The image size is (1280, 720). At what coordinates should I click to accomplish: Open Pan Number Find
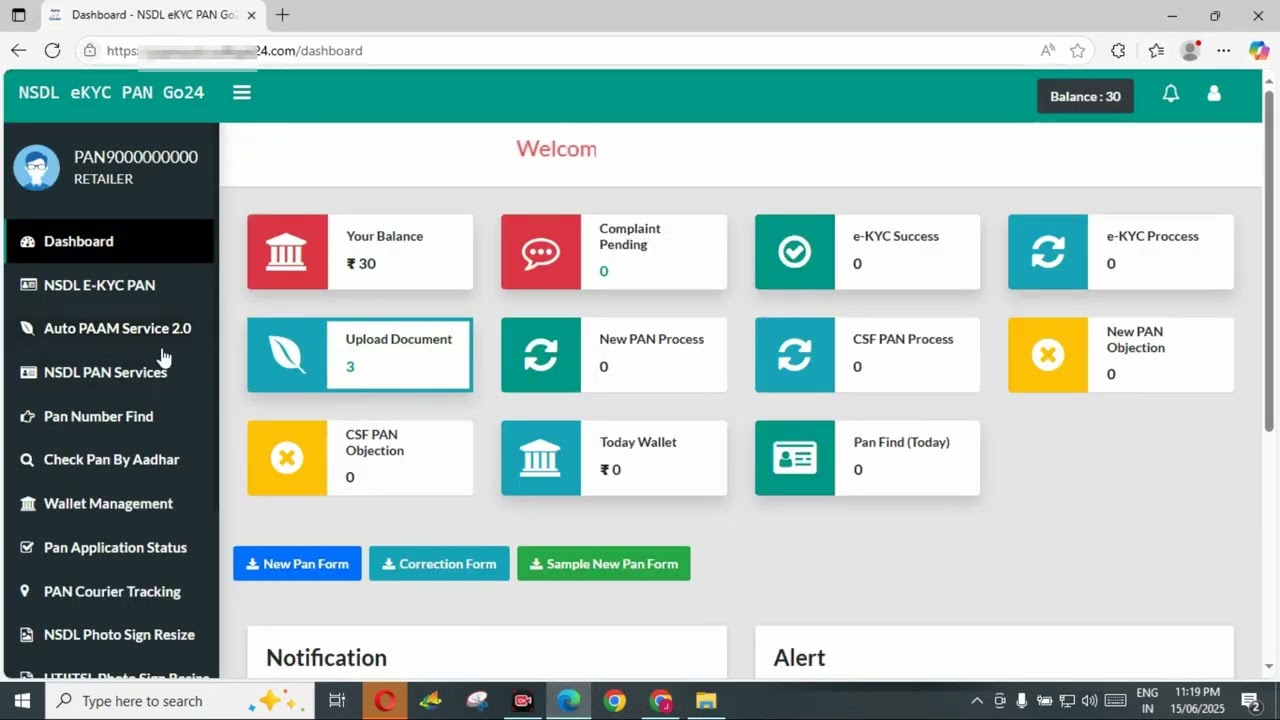pos(109,416)
